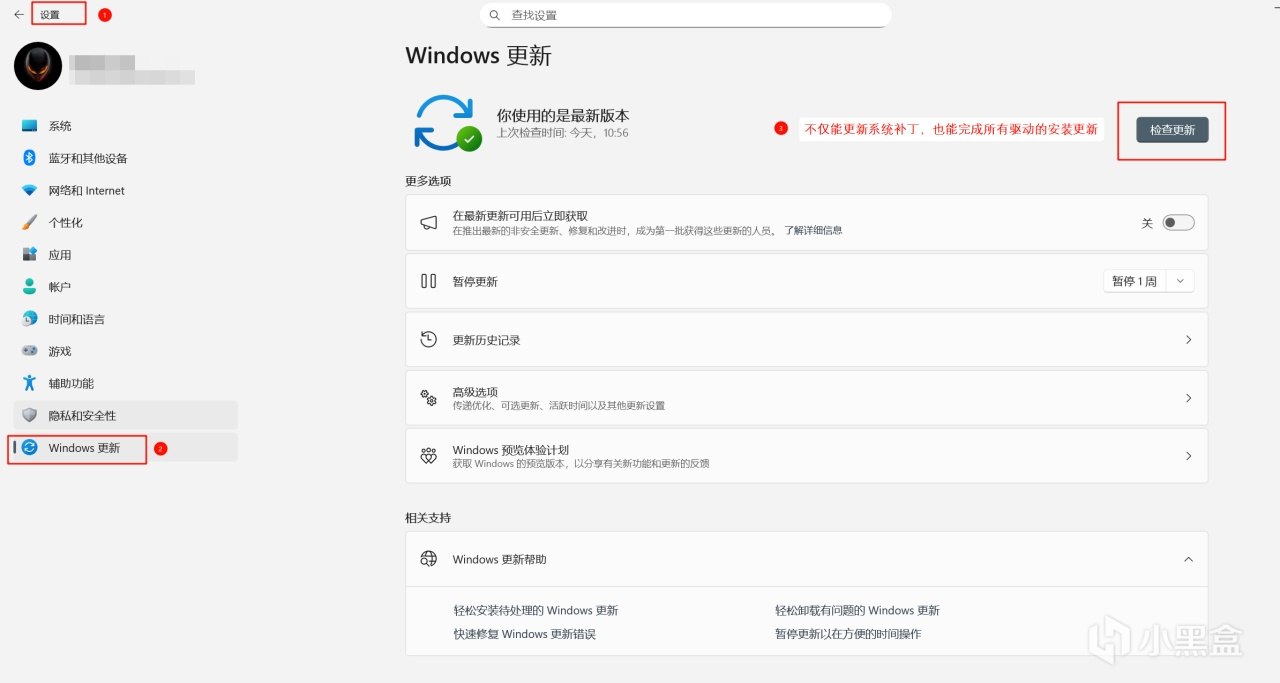The width and height of the screenshot is (1280, 683).
Task: Click the 上次检查时间: 今天, 10:56 text
Action: (563, 133)
